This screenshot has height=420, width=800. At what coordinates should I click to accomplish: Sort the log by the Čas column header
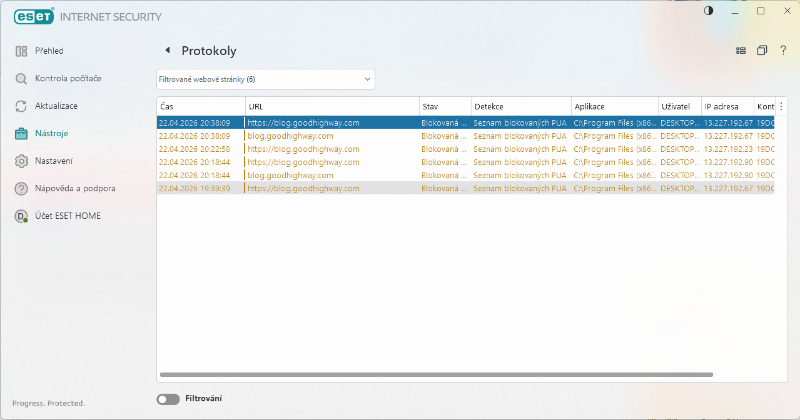pyautogui.click(x=200, y=106)
